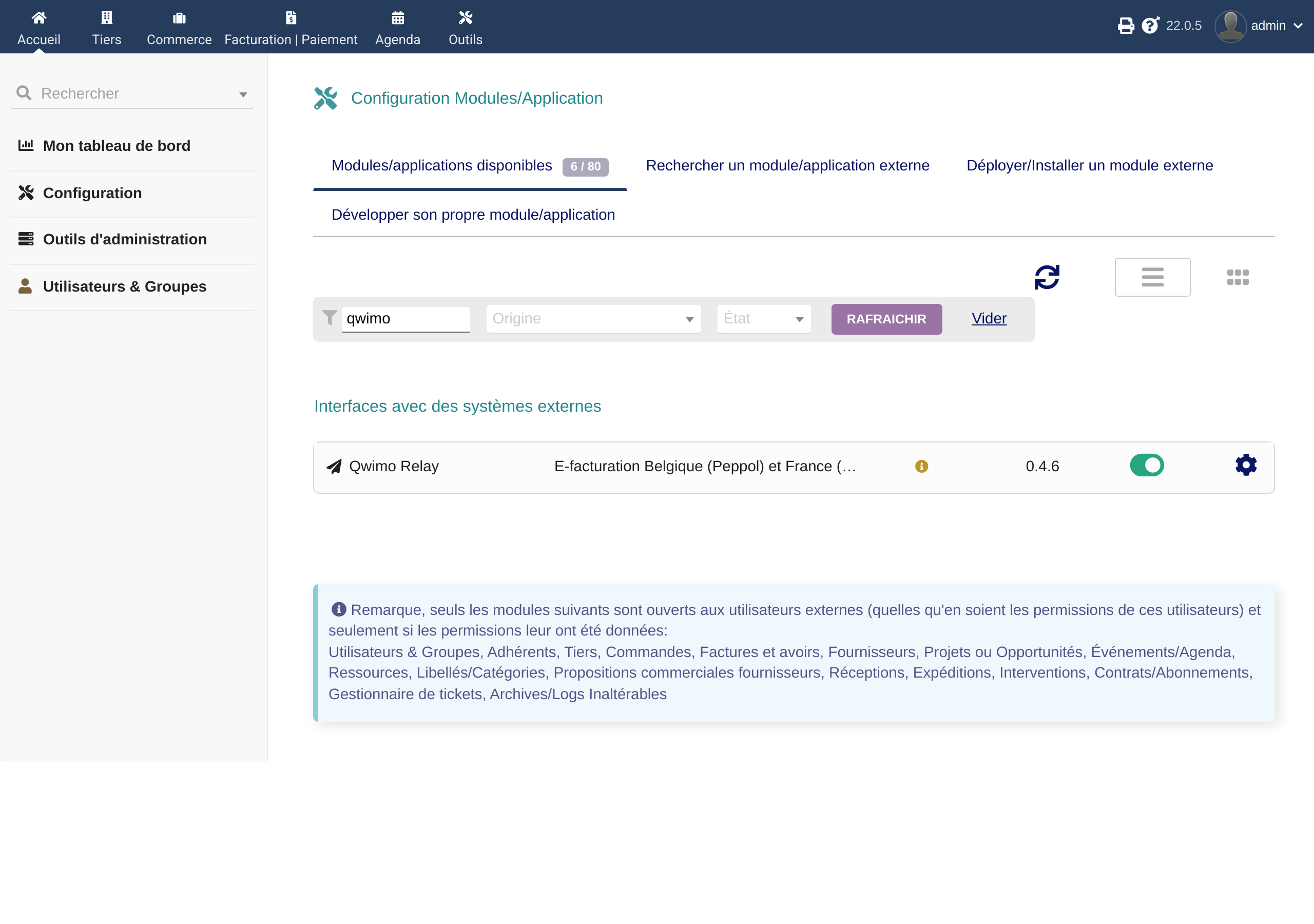Click the 6 / 80 modules badge
Image resolution: width=1314 pixels, height=924 pixels.
pyautogui.click(x=586, y=167)
